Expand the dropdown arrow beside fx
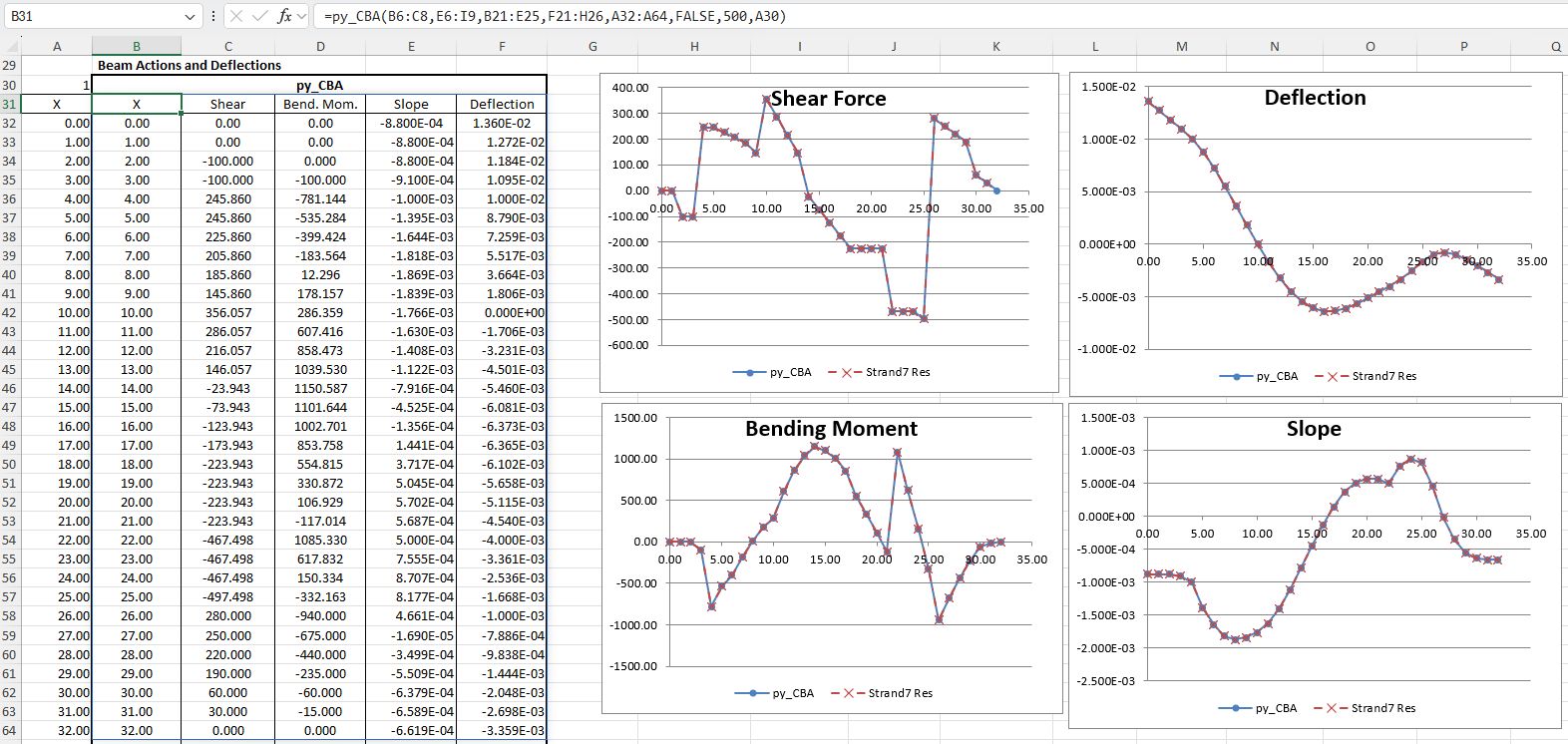The image size is (1568, 744). pyautogui.click(x=302, y=17)
